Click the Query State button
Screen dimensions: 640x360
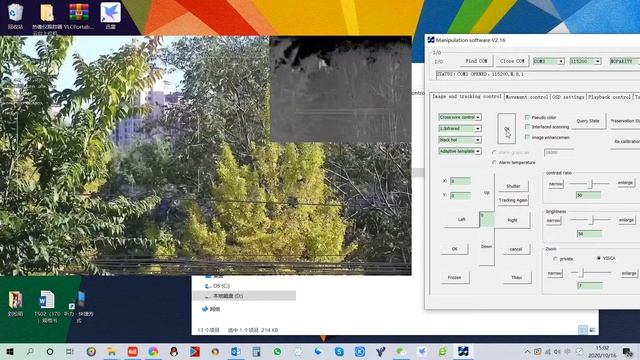click(588, 121)
